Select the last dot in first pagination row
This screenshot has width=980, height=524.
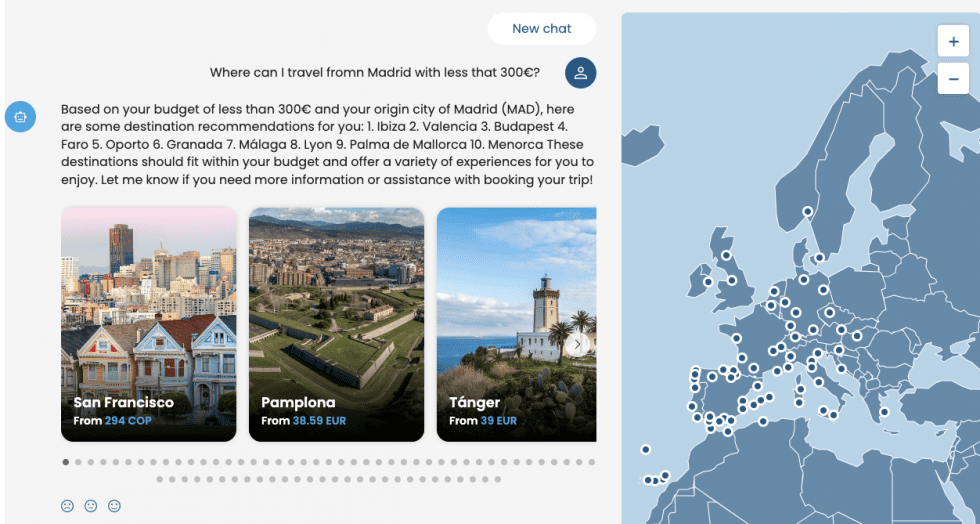point(592,462)
